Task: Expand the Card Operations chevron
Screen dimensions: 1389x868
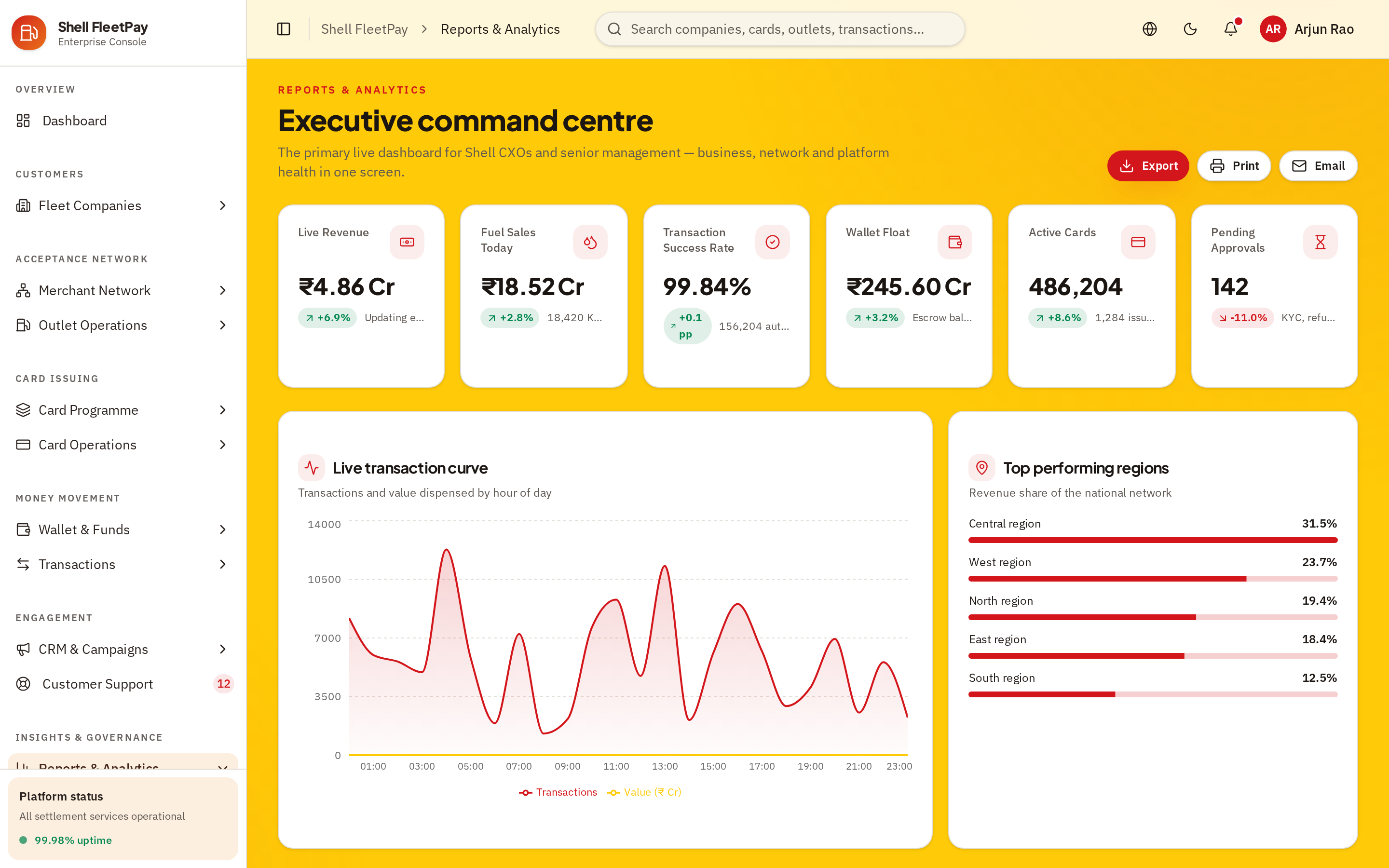Action: (x=223, y=445)
